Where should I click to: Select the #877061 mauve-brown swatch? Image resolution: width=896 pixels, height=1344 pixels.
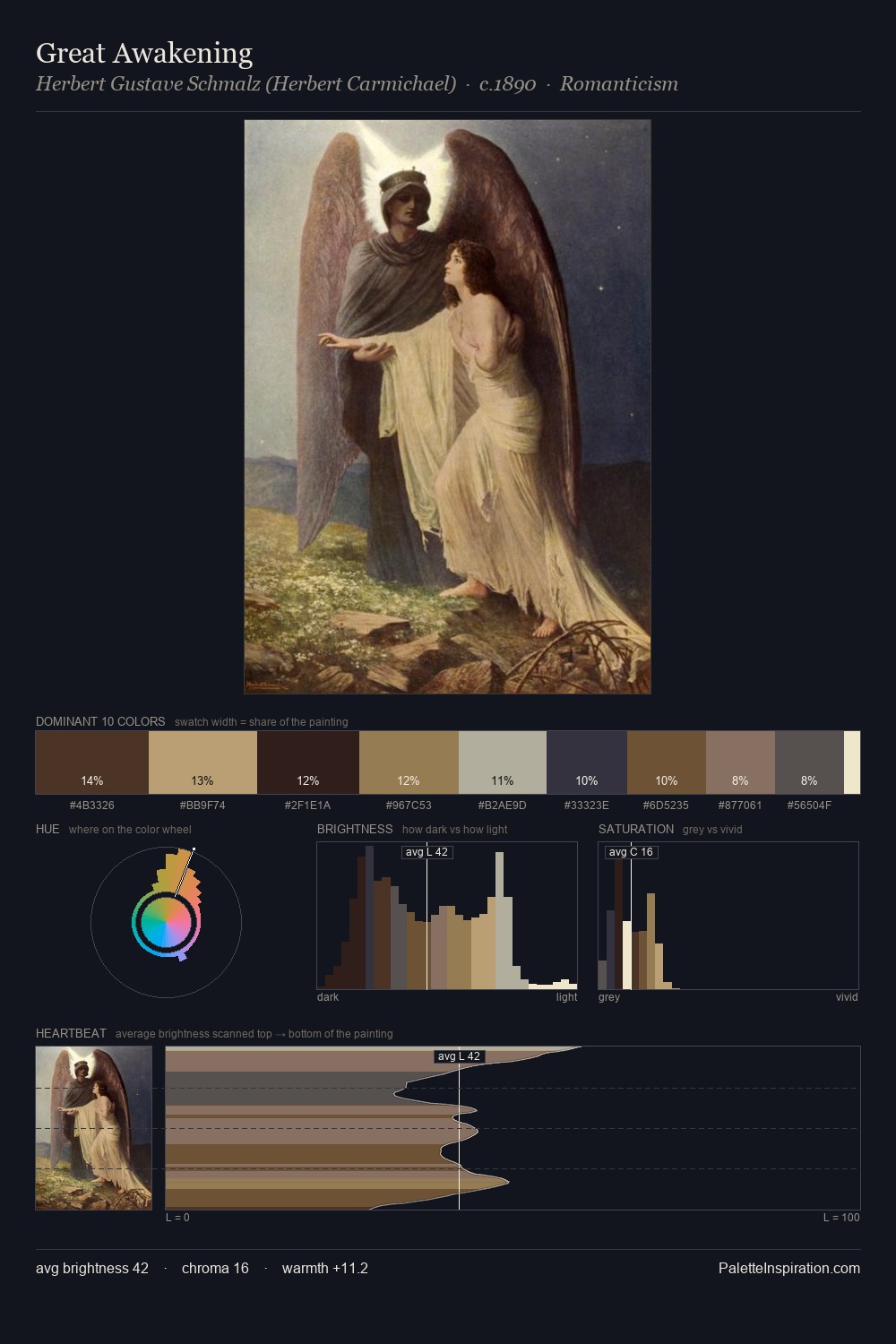(740, 762)
